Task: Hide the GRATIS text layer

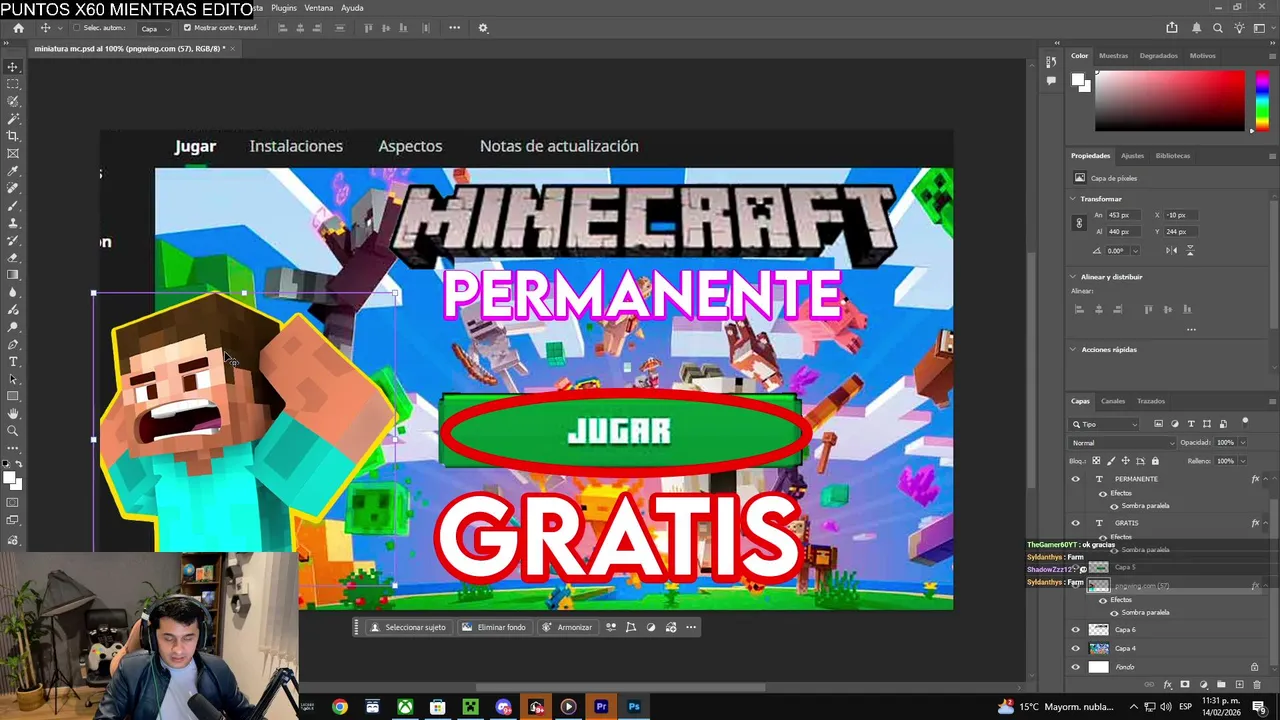Action: click(1076, 523)
